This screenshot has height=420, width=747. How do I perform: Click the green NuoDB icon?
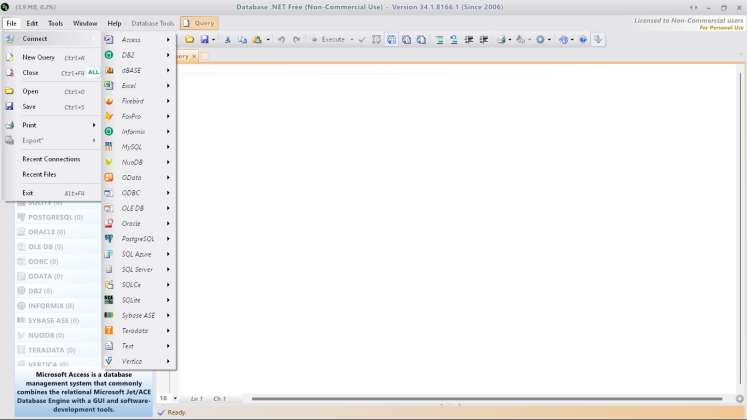[109, 162]
